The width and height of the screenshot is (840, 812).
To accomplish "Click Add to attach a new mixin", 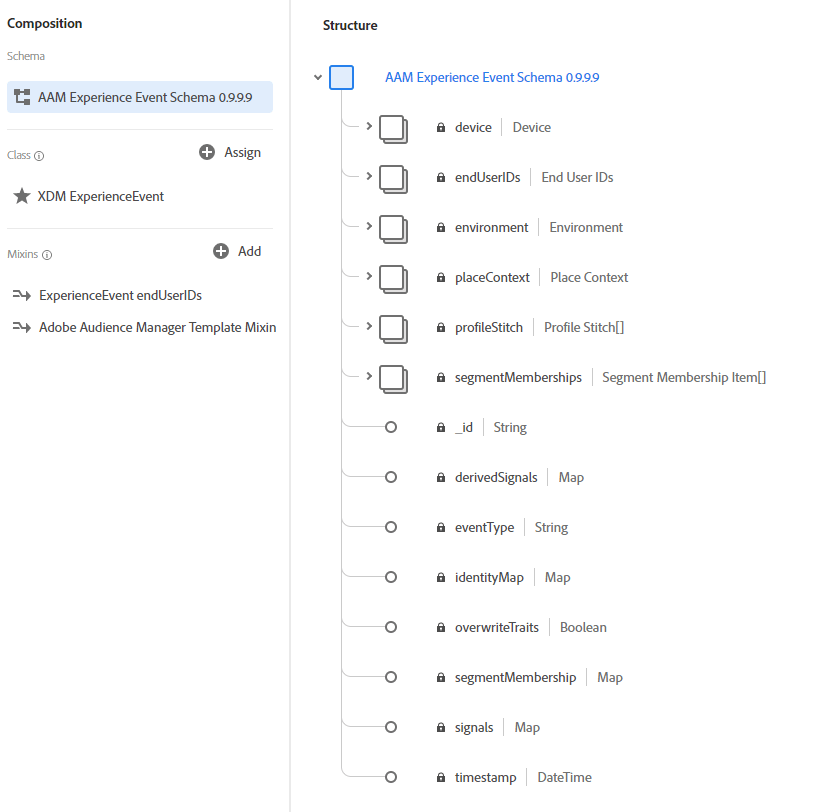I will [x=237, y=251].
